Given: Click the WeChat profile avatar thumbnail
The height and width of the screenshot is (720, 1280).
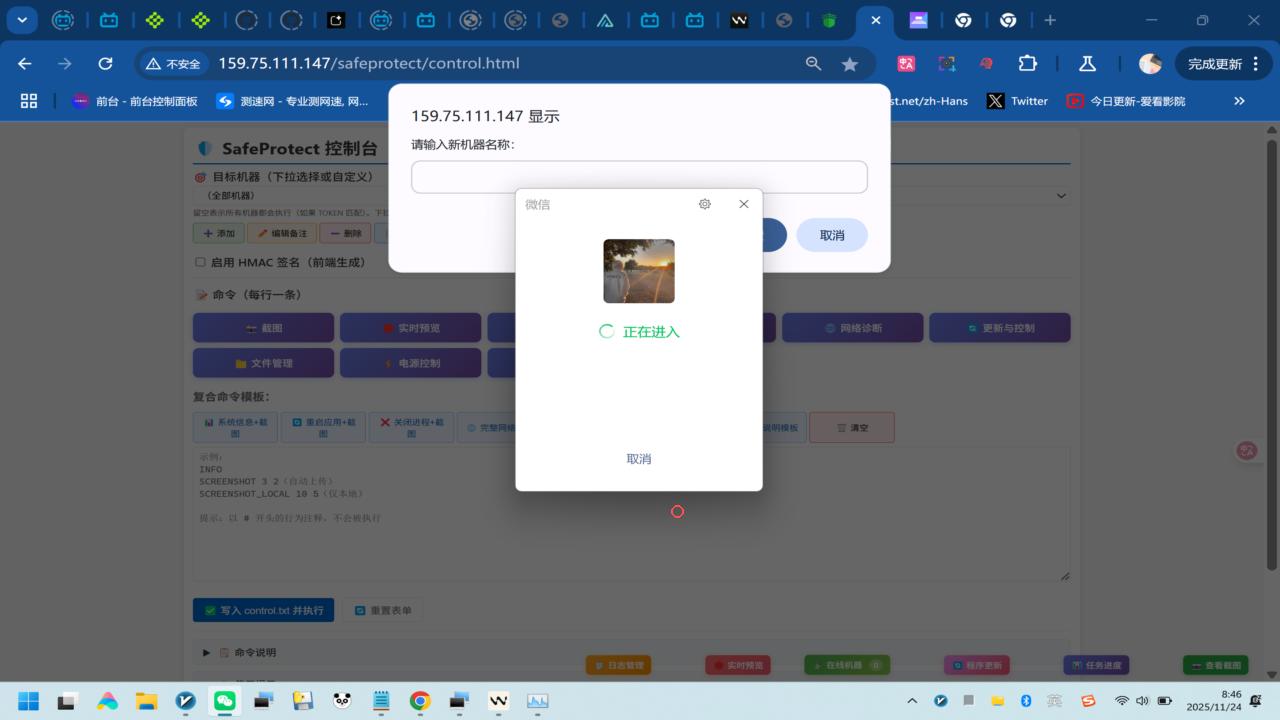Looking at the screenshot, I should [639, 271].
